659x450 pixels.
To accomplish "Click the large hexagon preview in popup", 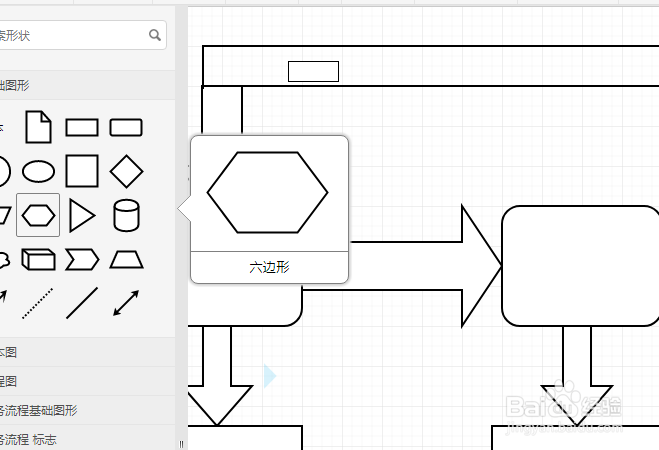I will 267,192.
